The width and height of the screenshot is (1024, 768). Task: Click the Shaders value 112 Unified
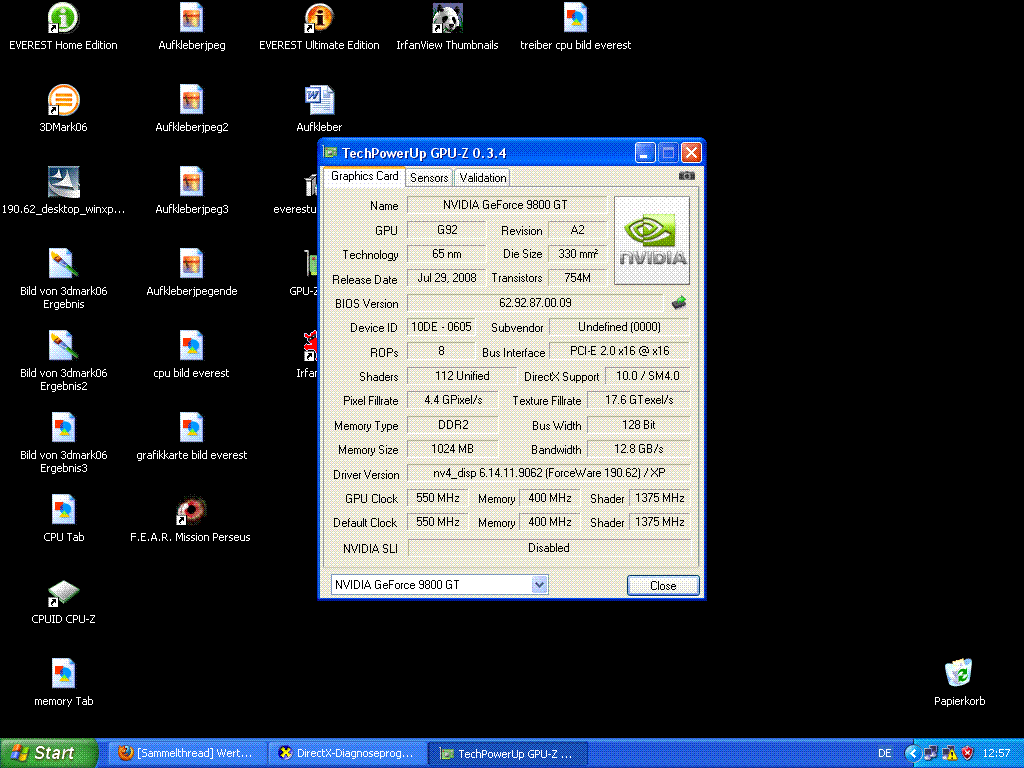click(x=462, y=376)
